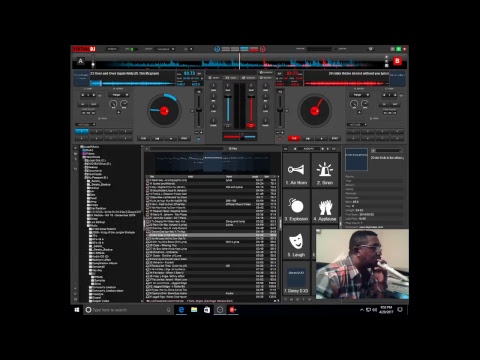This screenshot has height=360, width=480.
Task: Click the deck B play button
Action: coord(321,138)
